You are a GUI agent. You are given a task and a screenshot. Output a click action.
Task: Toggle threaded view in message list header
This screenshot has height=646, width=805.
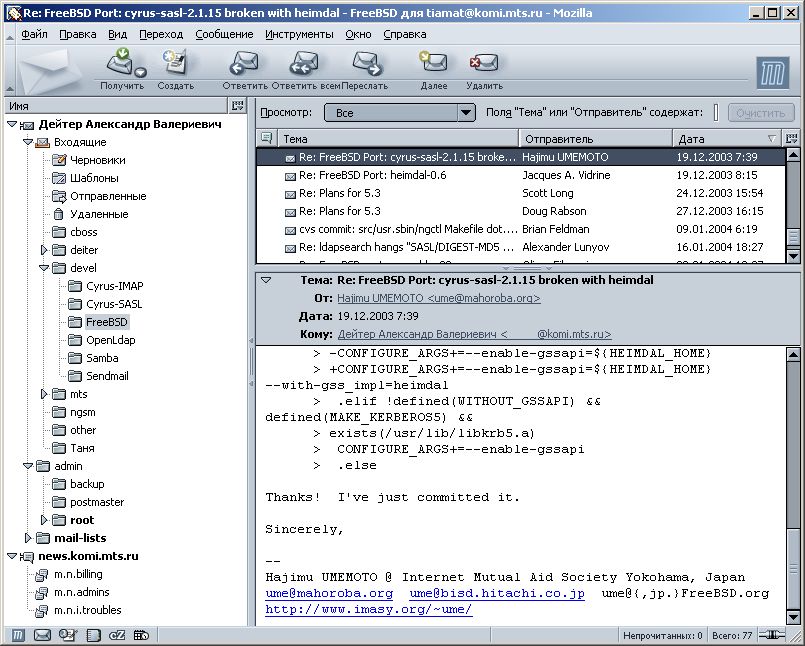[x=266, y=139]
